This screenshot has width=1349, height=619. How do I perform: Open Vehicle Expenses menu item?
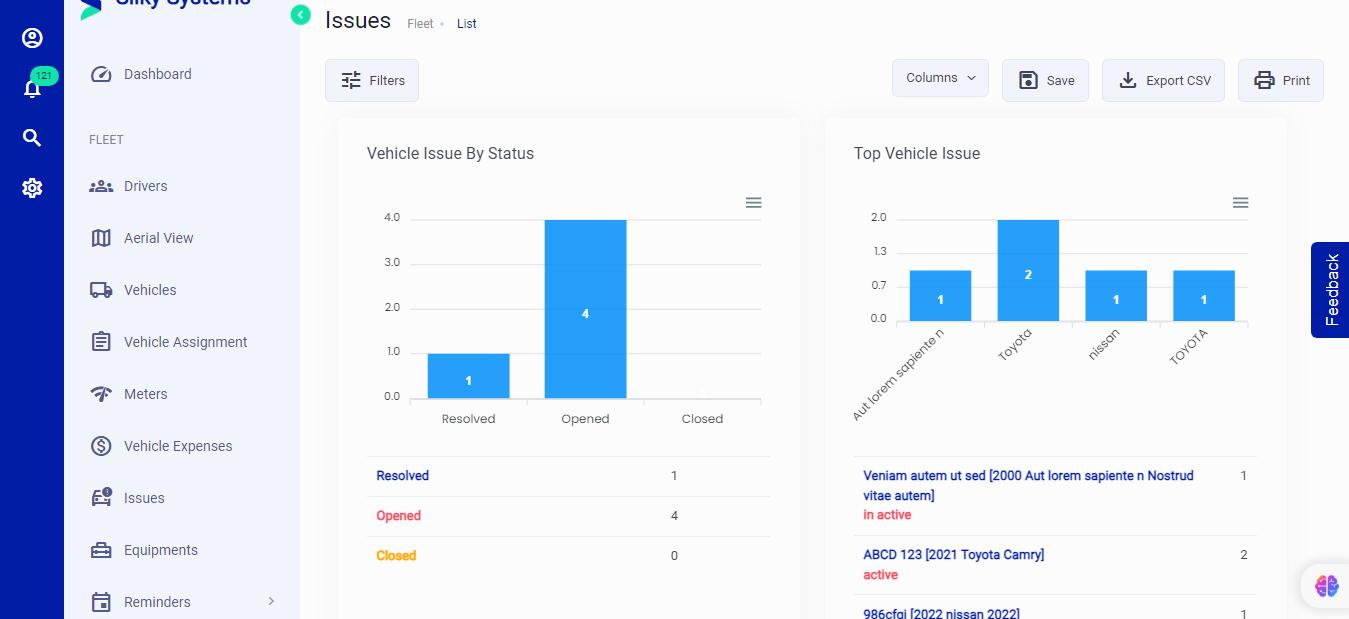pyautogui.click(x=177, y=446)
